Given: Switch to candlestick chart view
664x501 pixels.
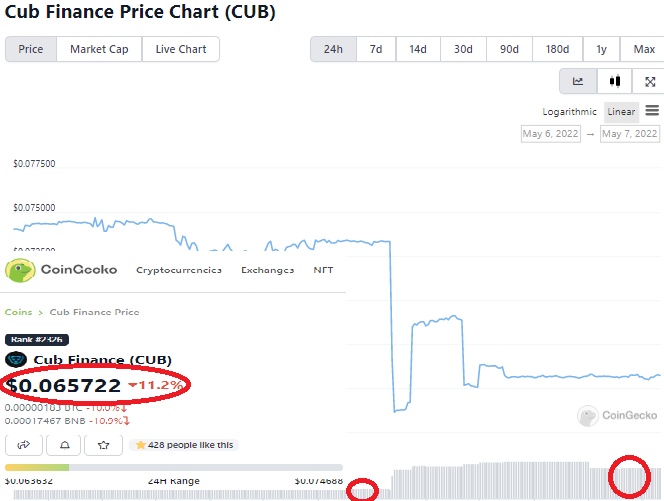Looking at the screenshot, I should tap(615, 81).
